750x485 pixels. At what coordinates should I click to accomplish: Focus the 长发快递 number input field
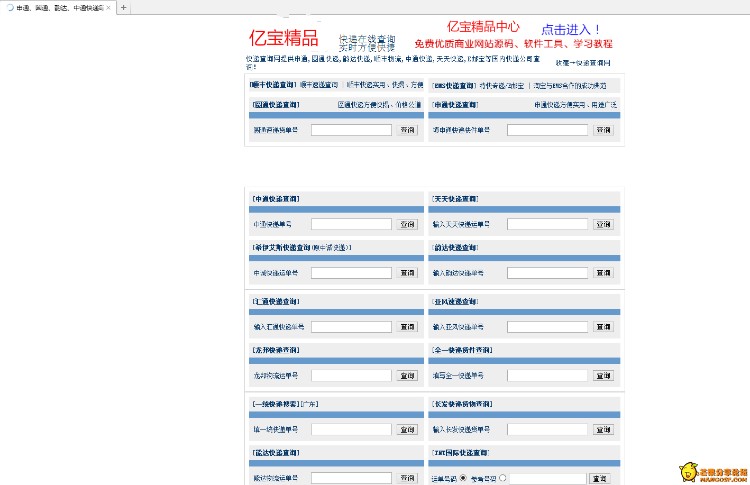547,430
